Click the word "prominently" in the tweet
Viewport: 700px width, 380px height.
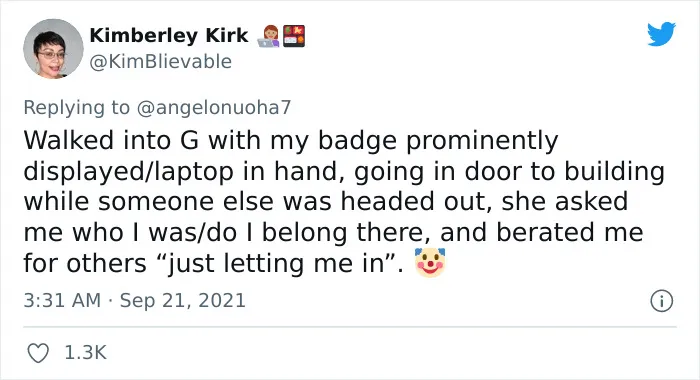[x=482, y=141]
